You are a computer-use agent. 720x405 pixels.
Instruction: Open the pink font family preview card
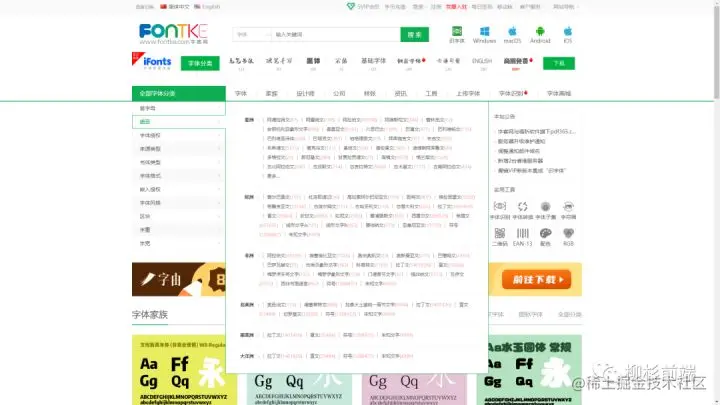414,388
